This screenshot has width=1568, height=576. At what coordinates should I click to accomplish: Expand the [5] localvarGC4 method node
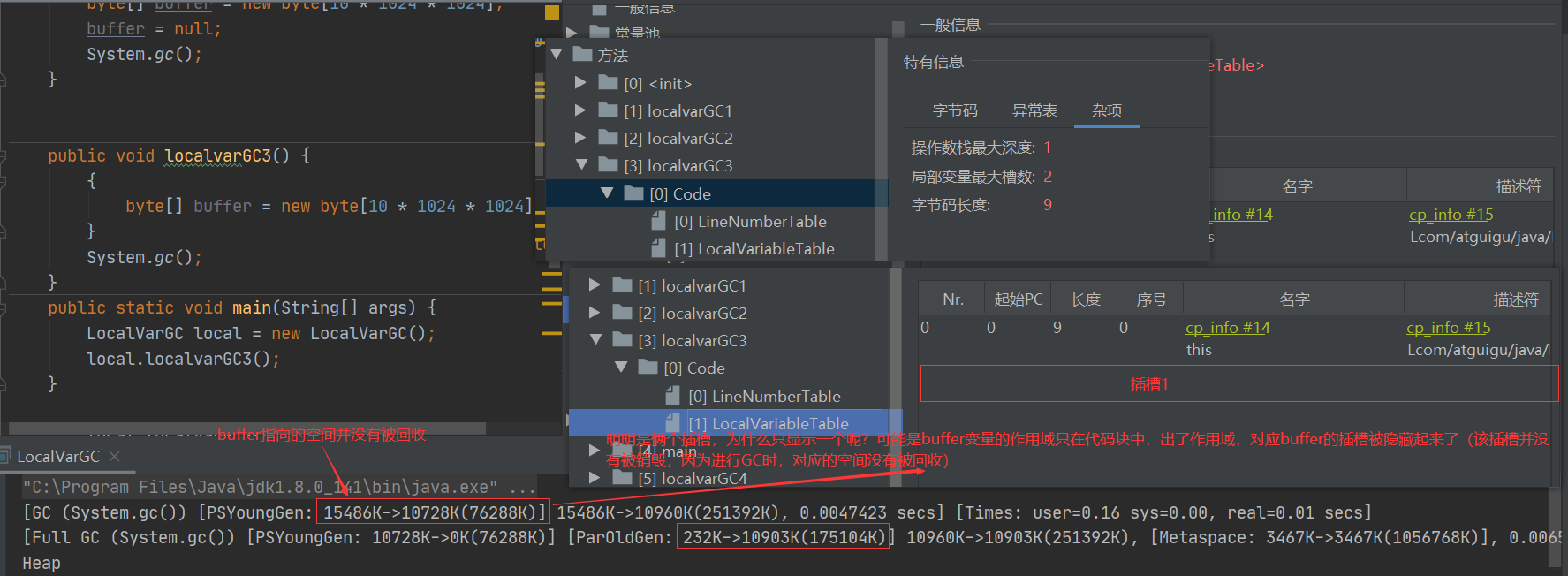click(595, 478)
